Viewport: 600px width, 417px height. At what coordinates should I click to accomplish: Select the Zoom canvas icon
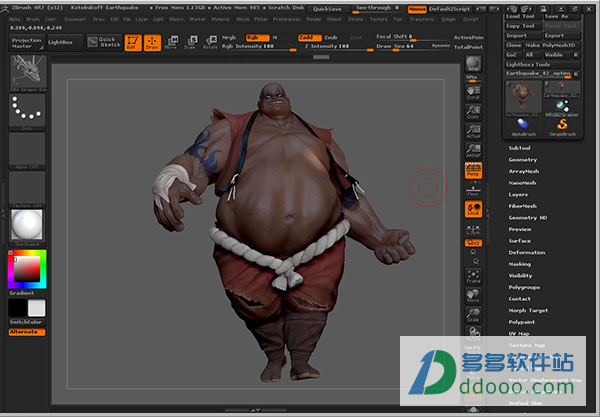[473, 112]
